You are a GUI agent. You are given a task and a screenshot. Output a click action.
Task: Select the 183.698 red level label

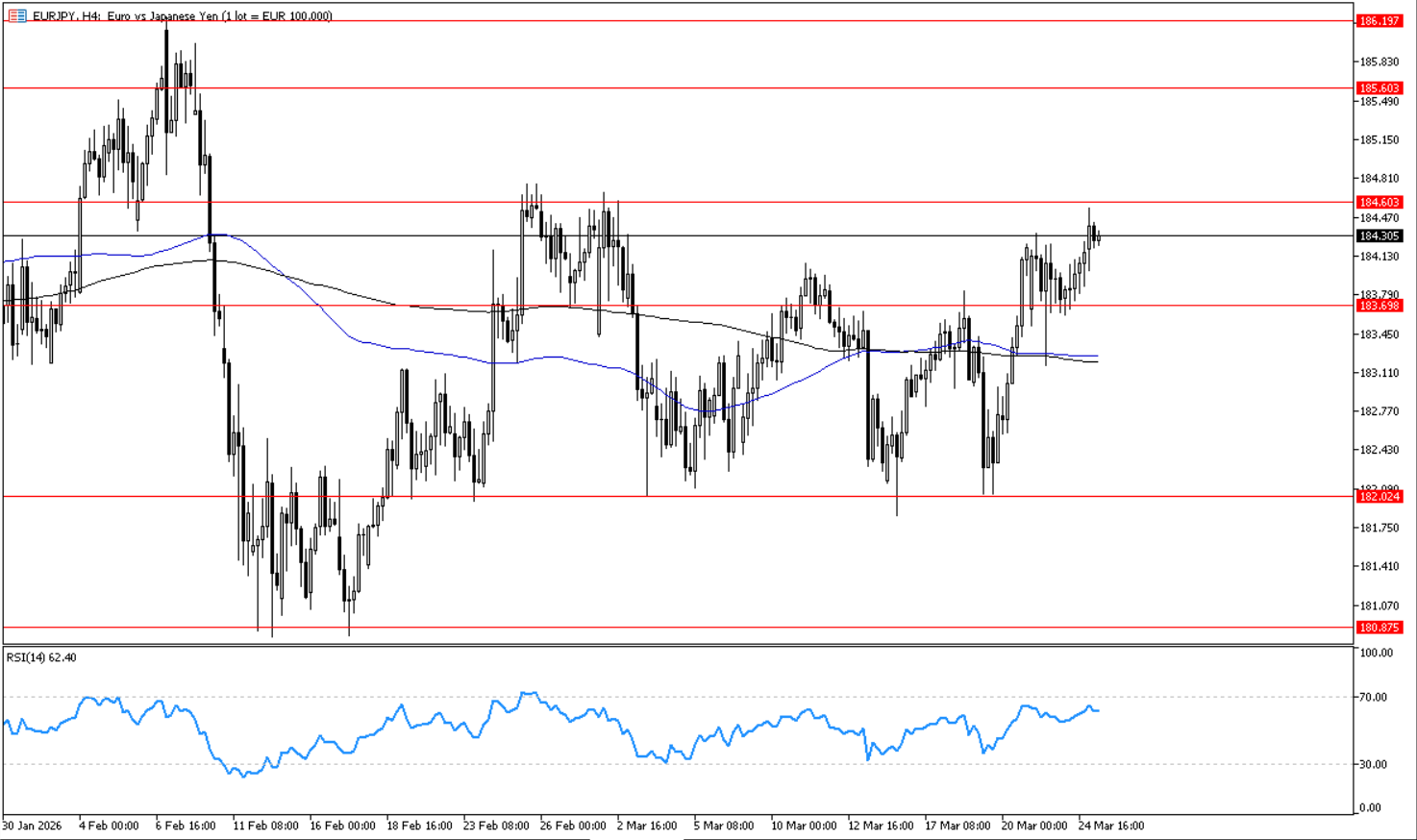pyautogui.click(x=1379, y=306)
